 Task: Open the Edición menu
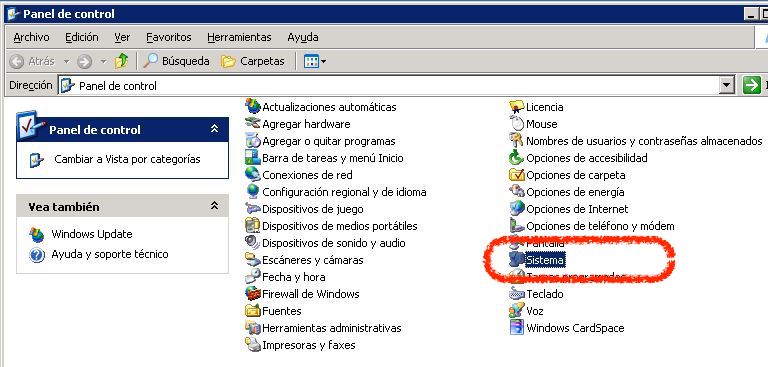tap(82, 37)
